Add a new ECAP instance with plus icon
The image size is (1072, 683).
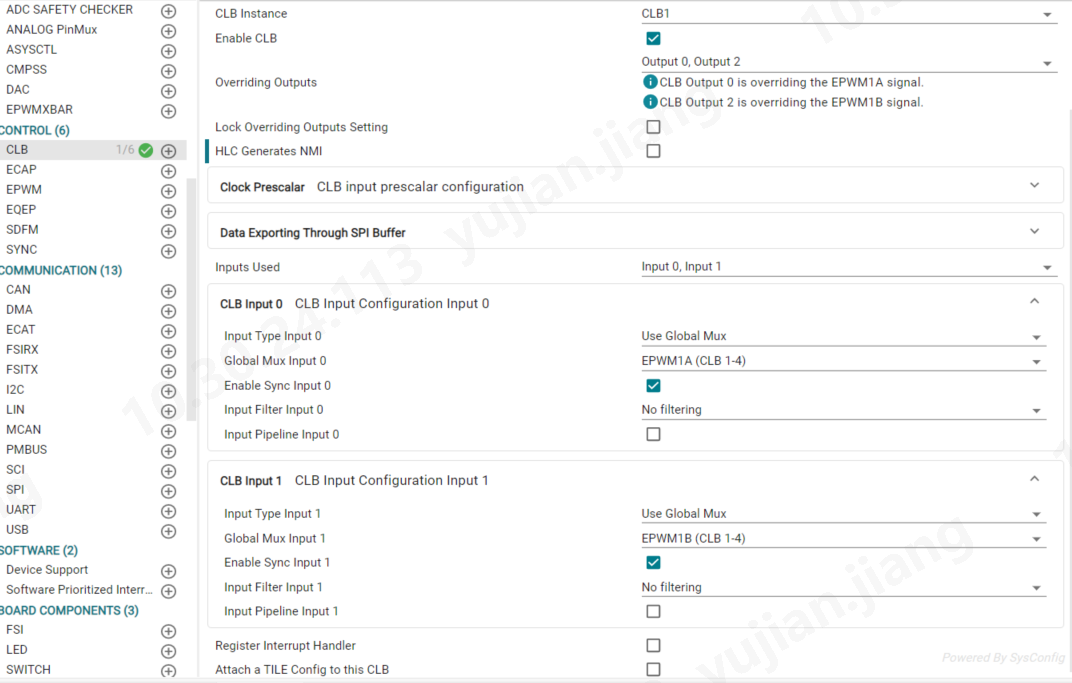pos(168,171)
